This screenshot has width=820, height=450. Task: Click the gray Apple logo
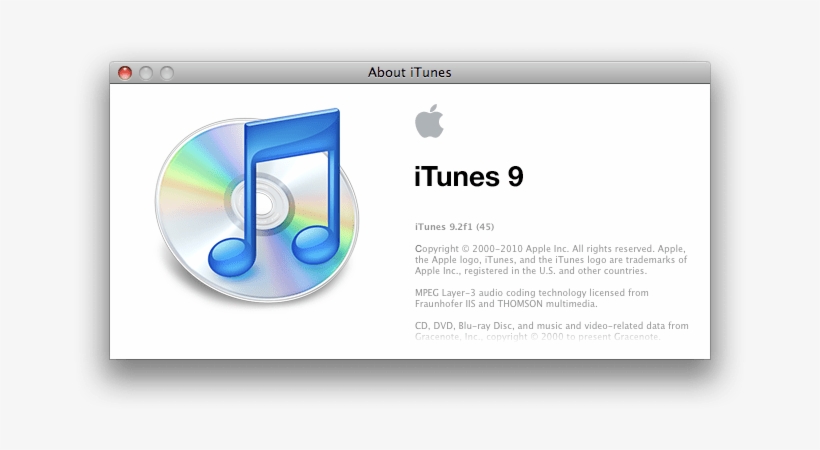(x=429, y=121)
